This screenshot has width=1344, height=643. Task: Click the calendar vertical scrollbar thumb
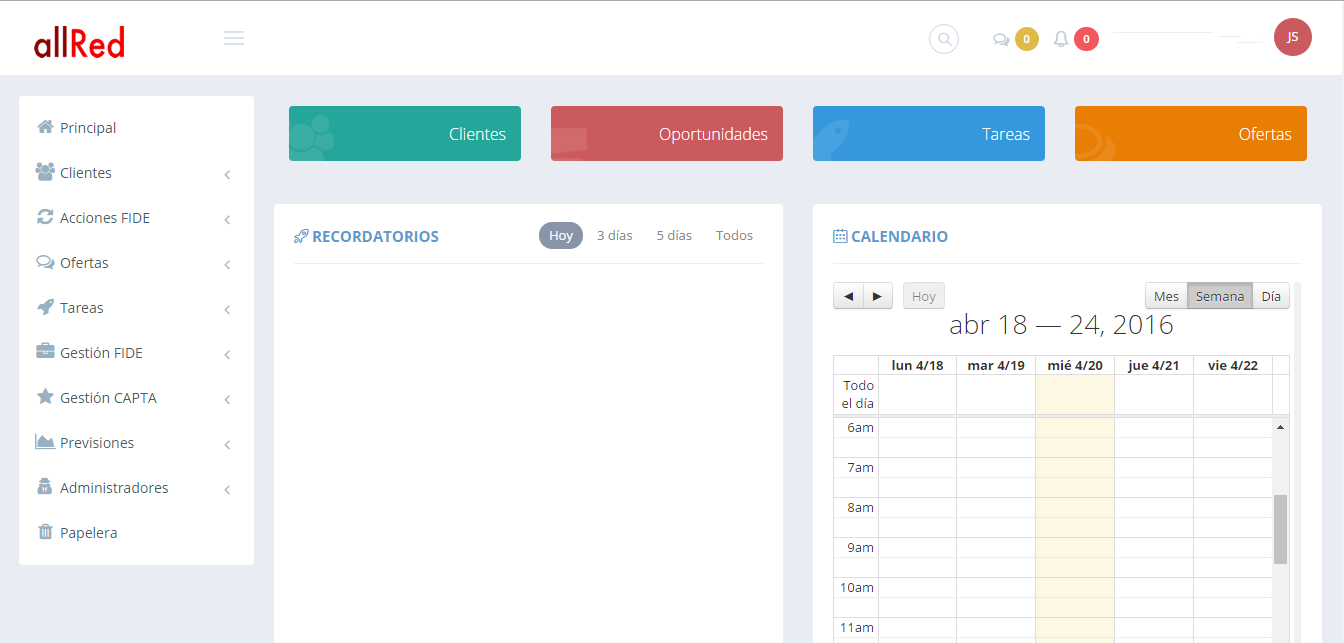tap(1280, 529)
